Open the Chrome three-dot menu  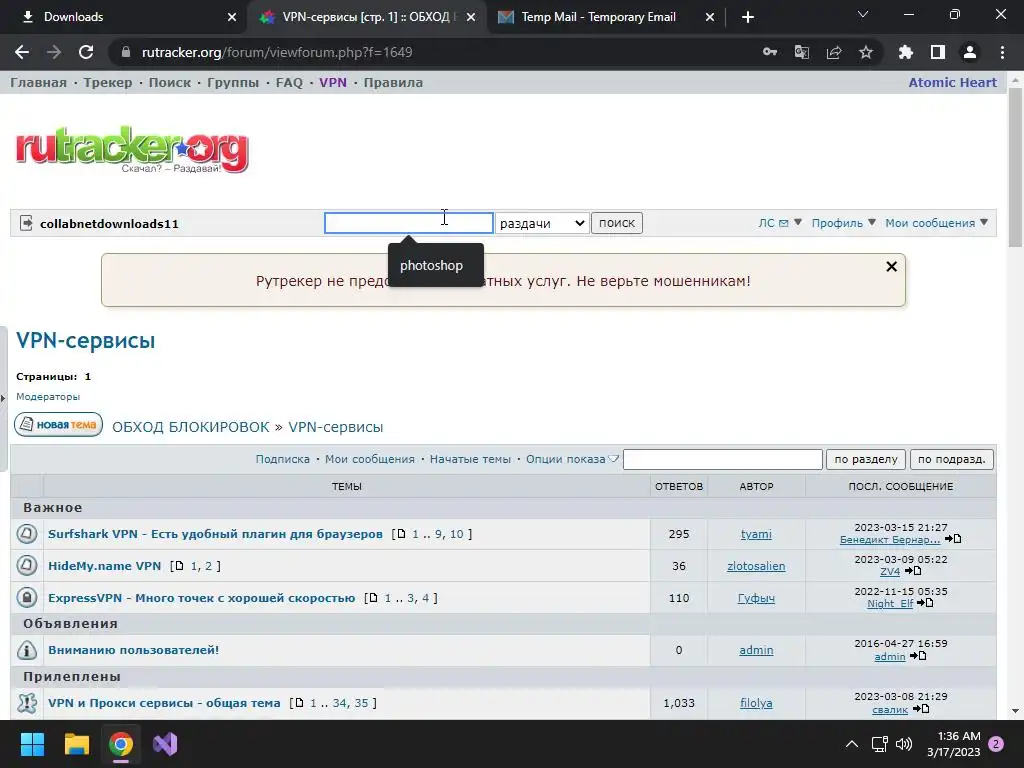click(1002, 52)
